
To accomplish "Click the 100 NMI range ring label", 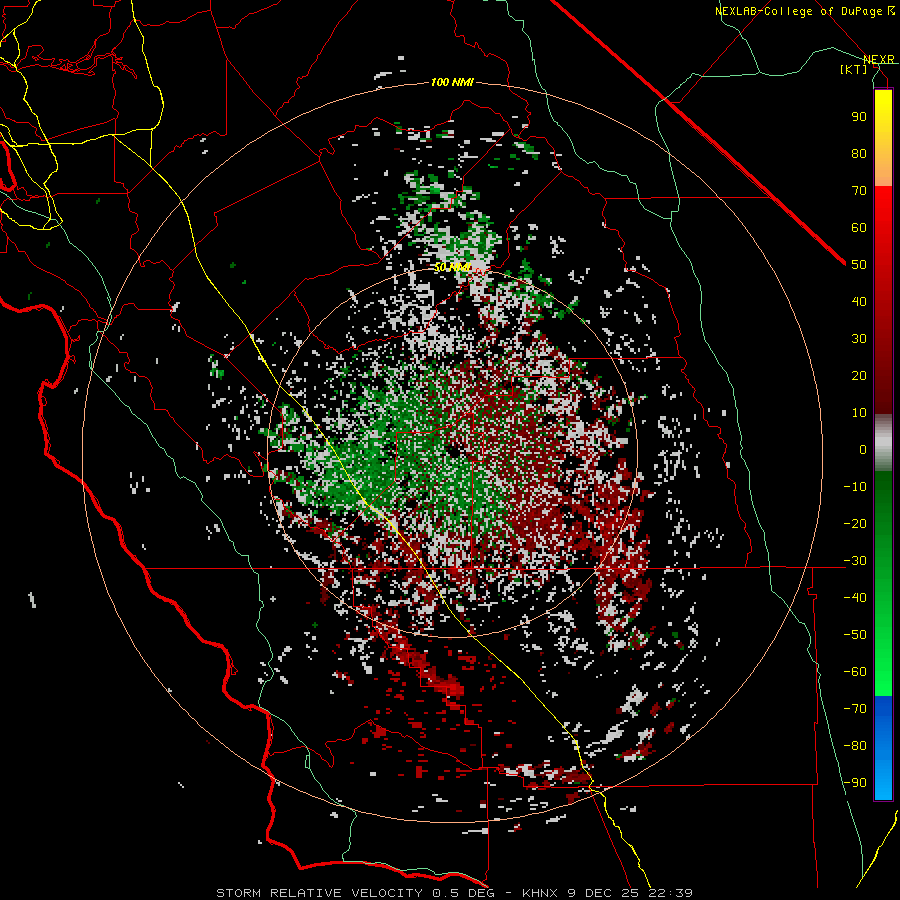I will pos(452,83).
